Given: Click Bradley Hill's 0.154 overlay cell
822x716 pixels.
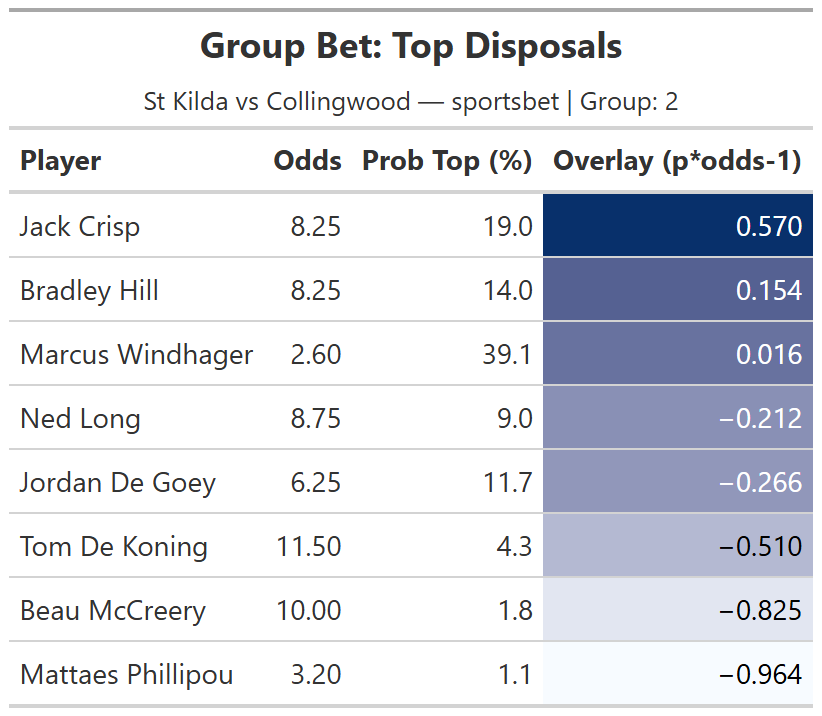Looking at the screenshot, I should tap(677, 290).
